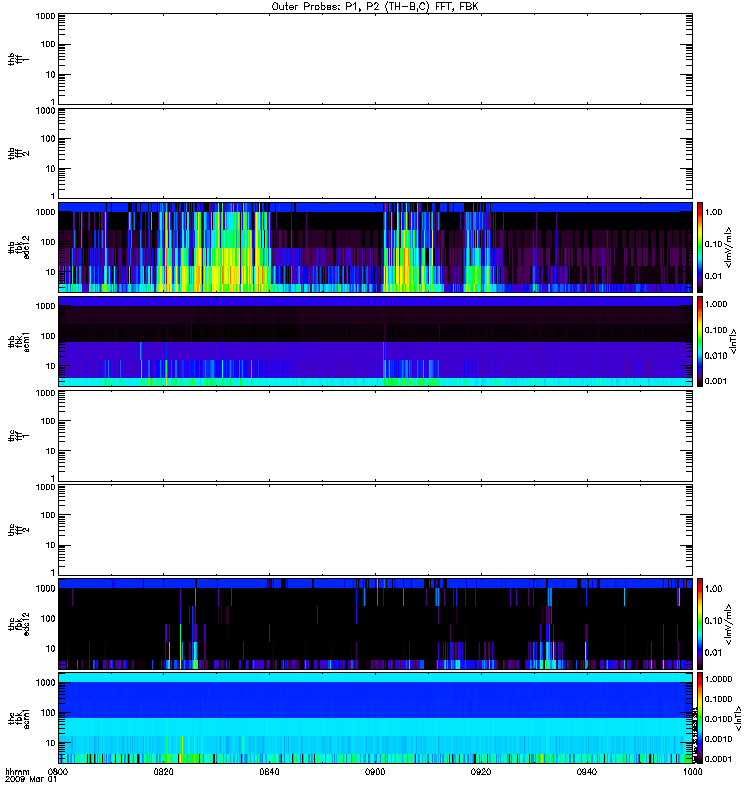Click the mV/m unit label beside the thc edc12 color bar
The width and height of the screenshot is (750, 800).
pyautogui.click(x=729, y=624)
